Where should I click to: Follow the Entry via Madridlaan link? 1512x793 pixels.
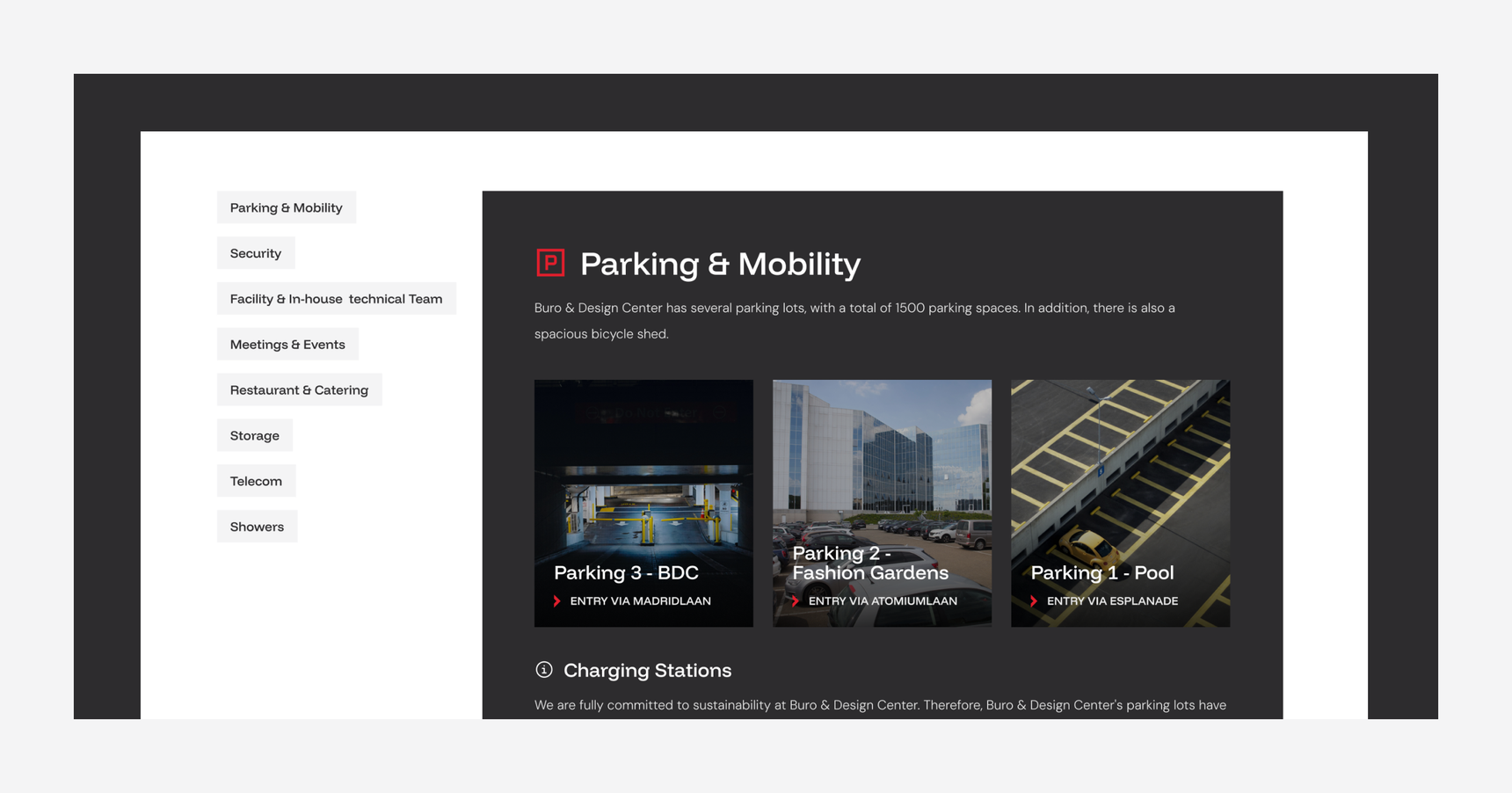[x=640, y=601]
